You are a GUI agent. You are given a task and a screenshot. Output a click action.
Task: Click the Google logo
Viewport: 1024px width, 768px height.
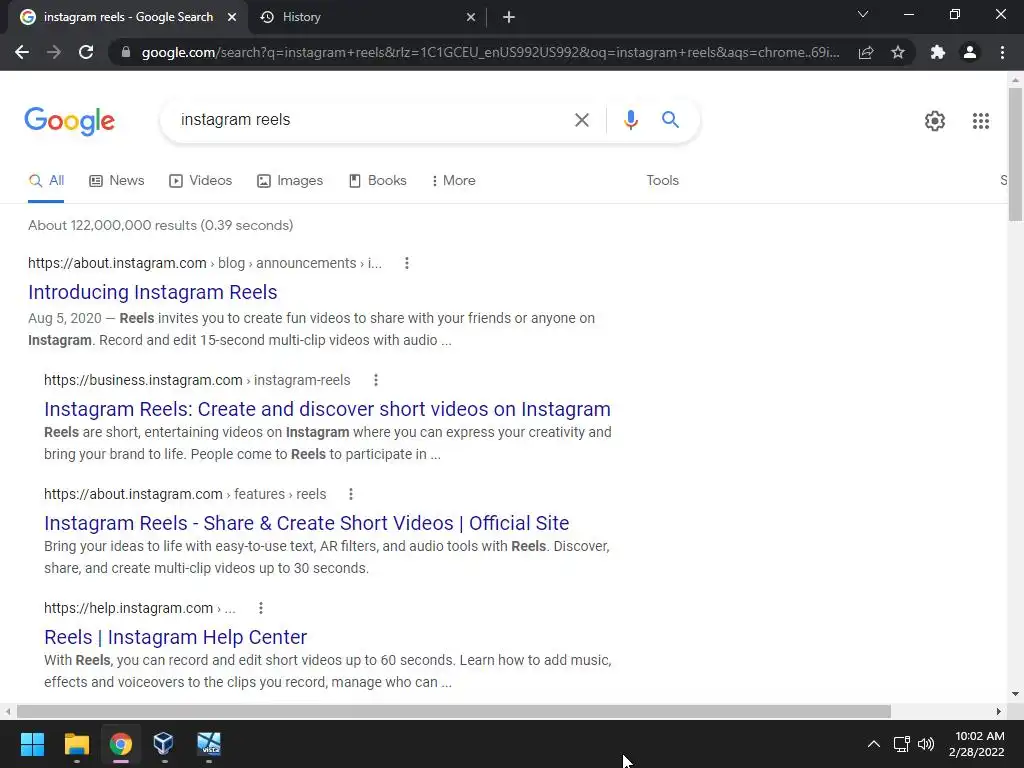pyautogui.click(x=69, y=121)
